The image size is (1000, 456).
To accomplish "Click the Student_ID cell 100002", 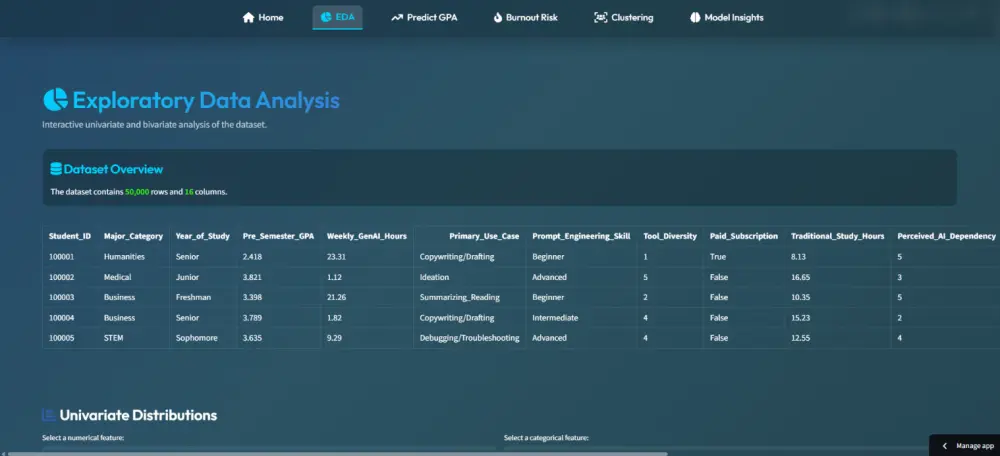I will pos(70,277).
